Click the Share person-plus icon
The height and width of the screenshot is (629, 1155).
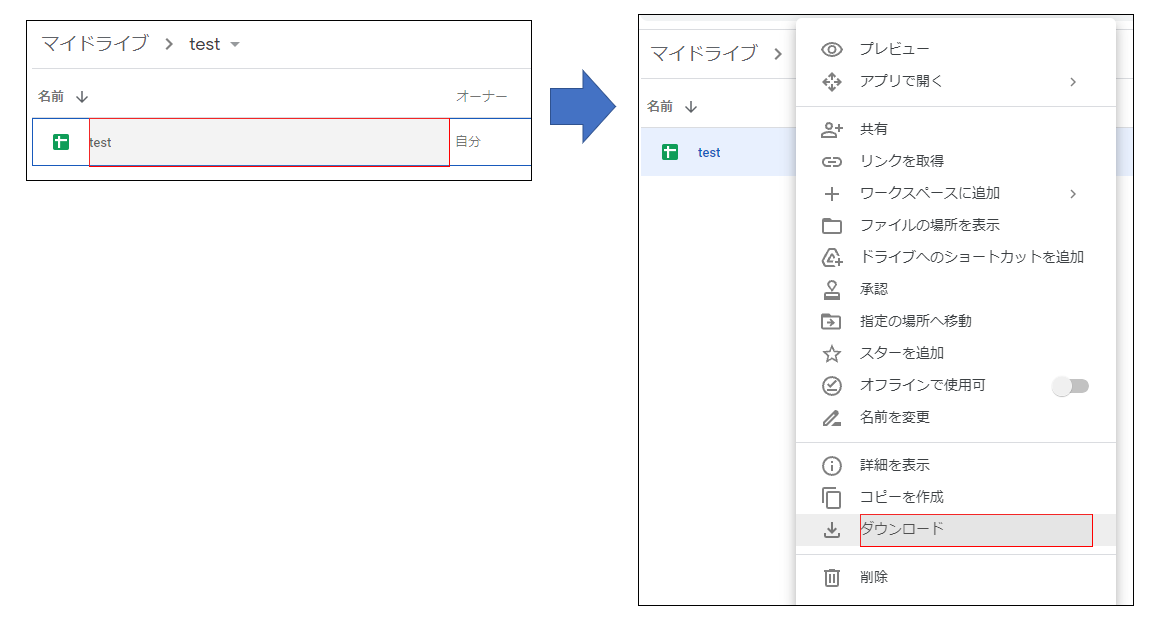tap(831, 129)
